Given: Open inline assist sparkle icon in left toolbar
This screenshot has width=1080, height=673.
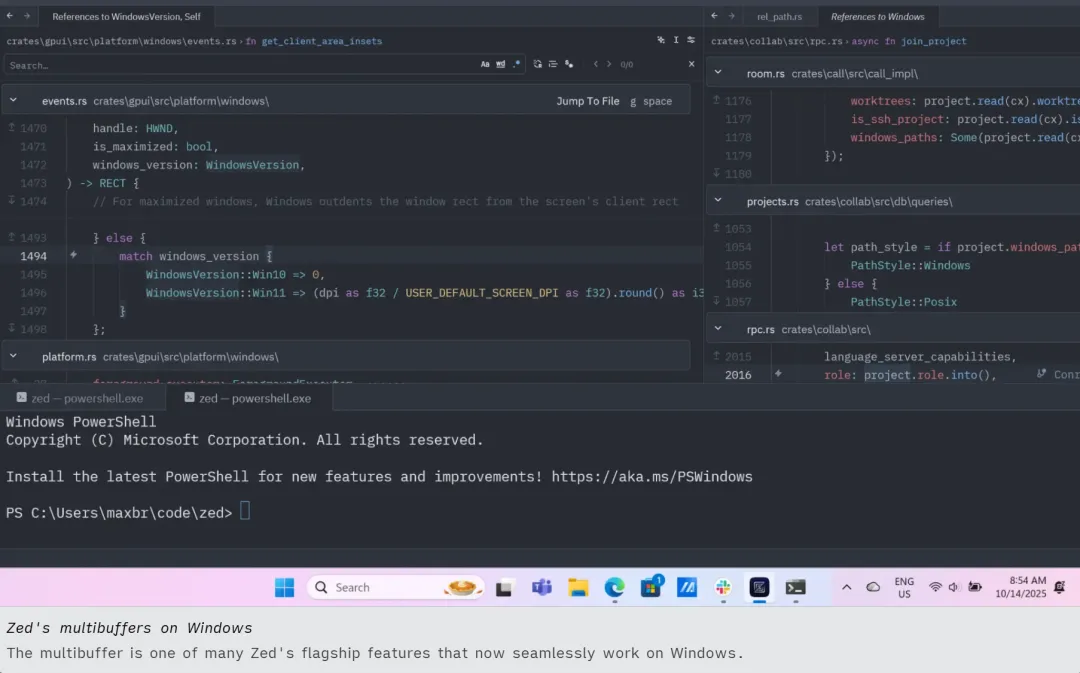Looking at the screenshot, I should (x=661, y=41).
